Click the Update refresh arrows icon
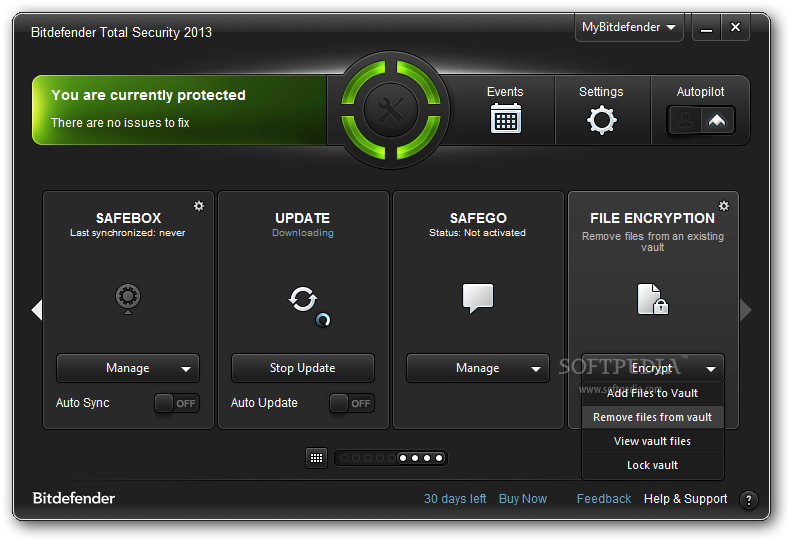The height and width of the screenshot is (541, 791). point(303,299)
